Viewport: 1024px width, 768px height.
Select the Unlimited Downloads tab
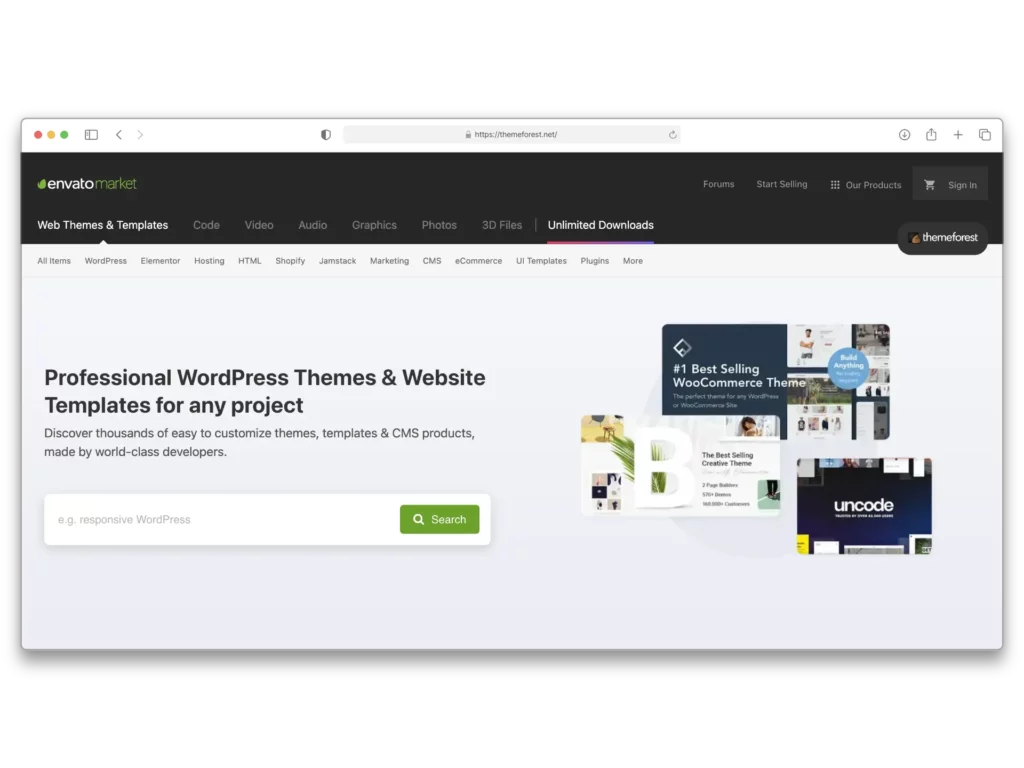[600, 225]
